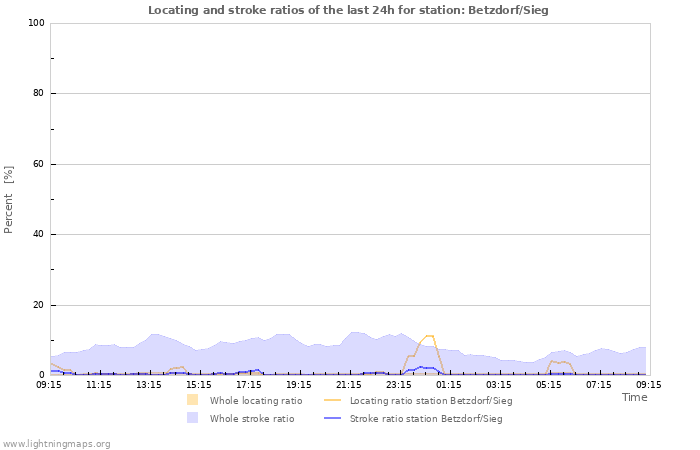Select the 'Whole stroke ratio' legend label
The height and width of the screenshot is (450, 700).
coord(252,418)
